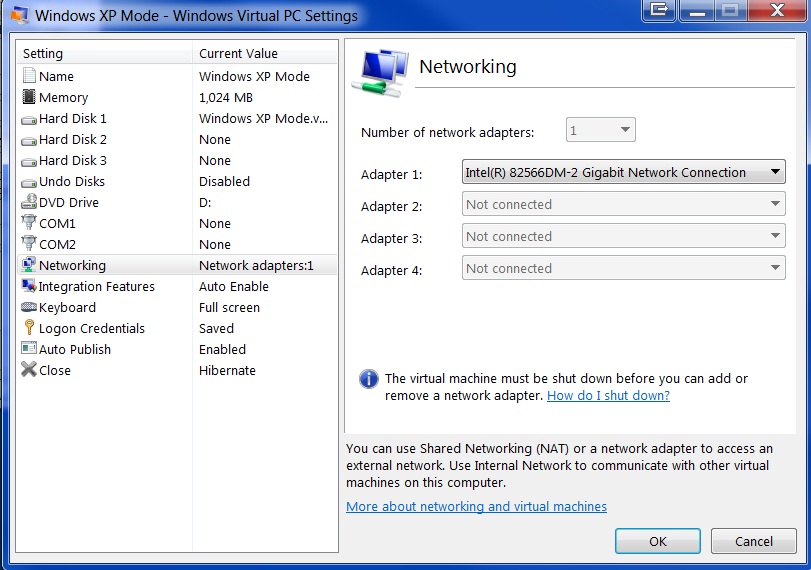Image resolution: width=811 pixels, height=570 pixels.
Task: Select the COM2 setting
Action: pyautogui.click(x=177, y=244)
